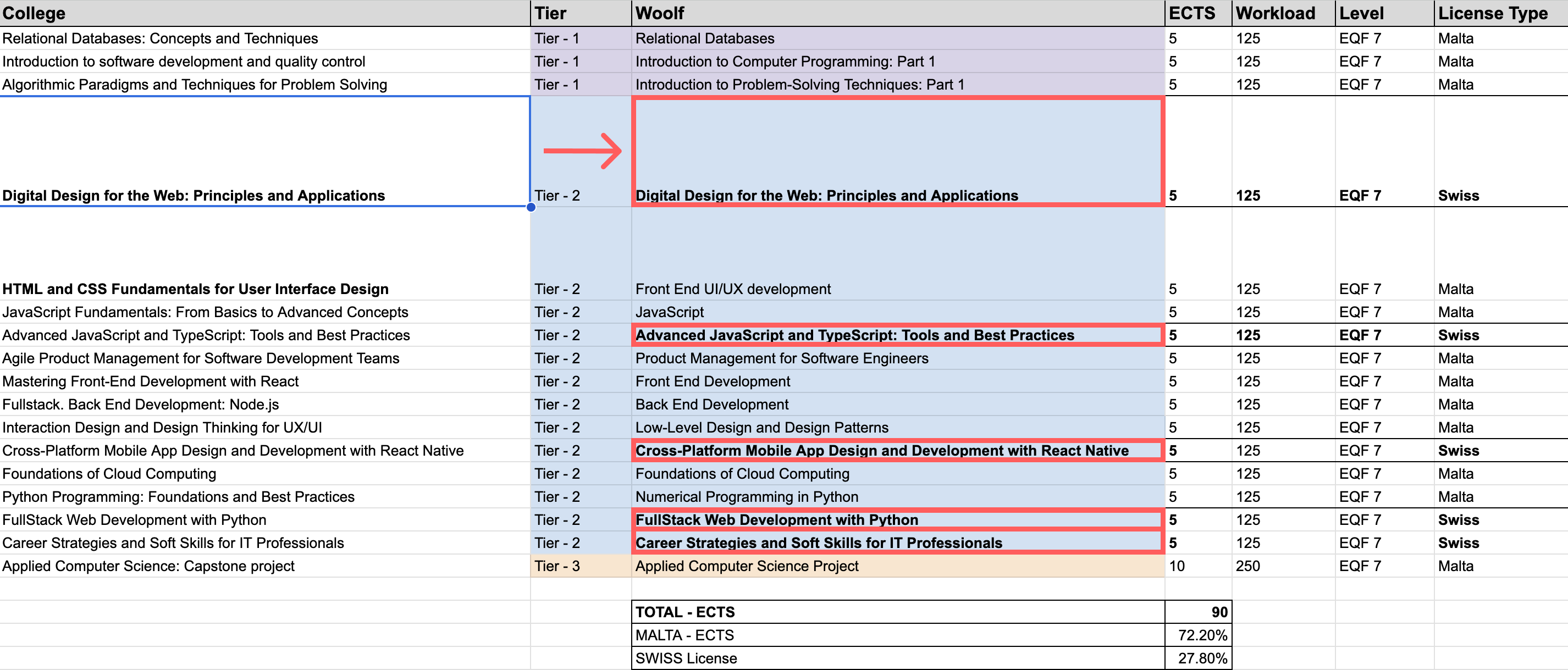Click the Tier - 3 orange cell
Viewport: 1568px width, 670px height.
pyautogui.click(x=580, y=566)
